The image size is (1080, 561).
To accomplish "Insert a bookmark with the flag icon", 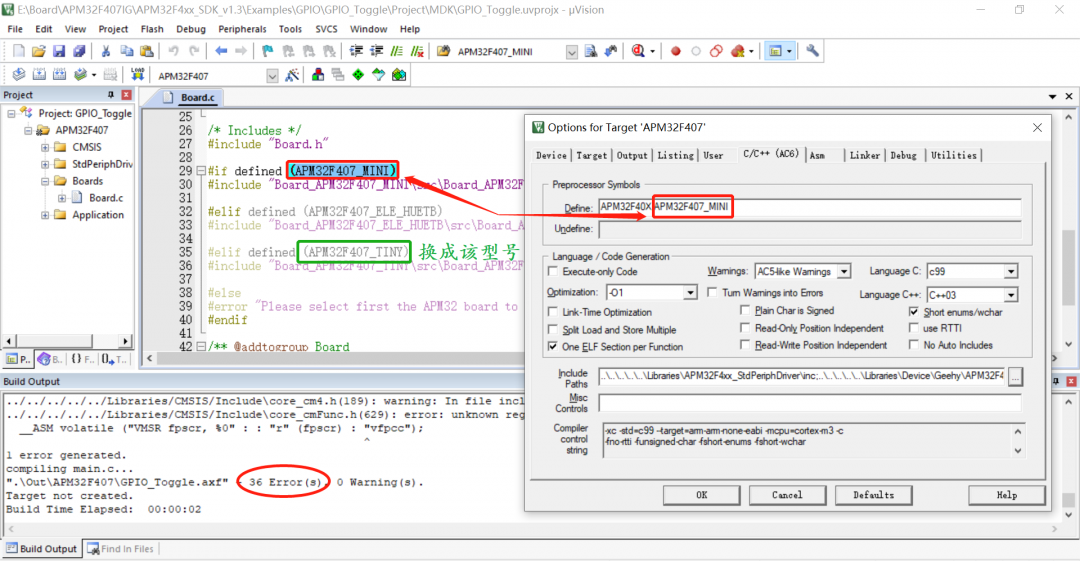I will pyautogui.click(x=268, y=51).
